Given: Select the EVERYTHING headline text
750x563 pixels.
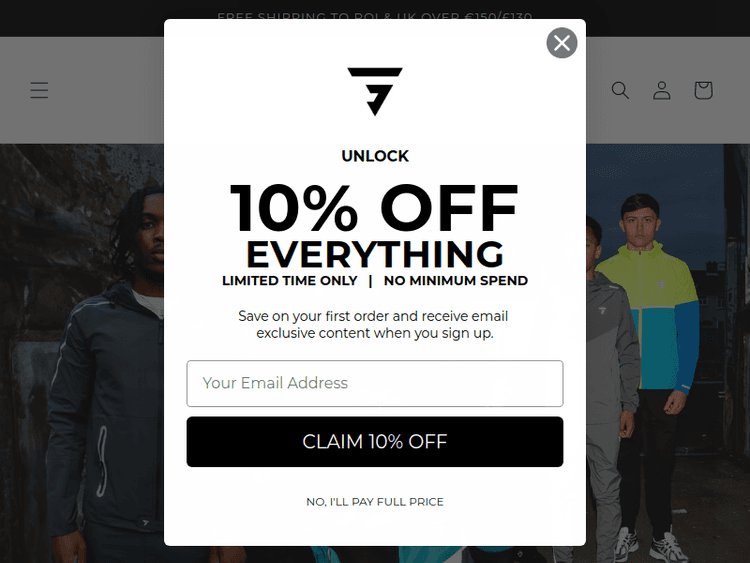Looking at the screenshot, I should pyautogui.click(x=375, y=254).
